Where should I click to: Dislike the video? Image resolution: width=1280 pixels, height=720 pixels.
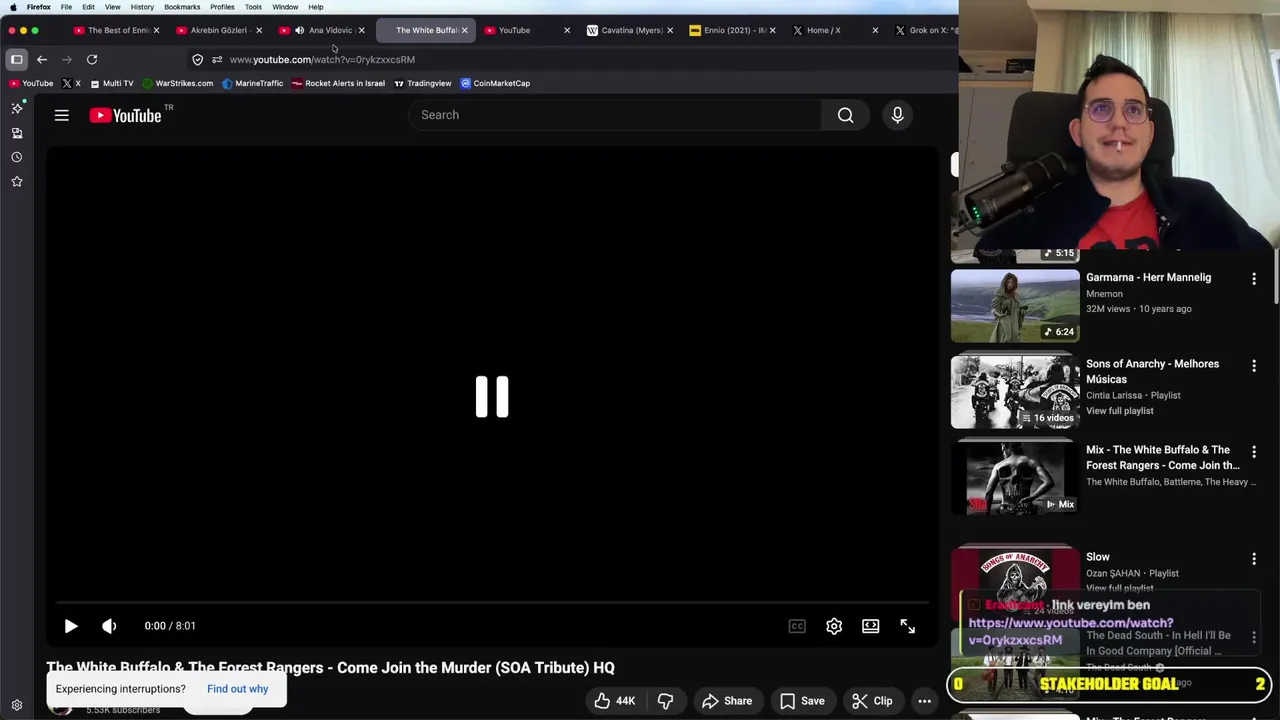665,701
